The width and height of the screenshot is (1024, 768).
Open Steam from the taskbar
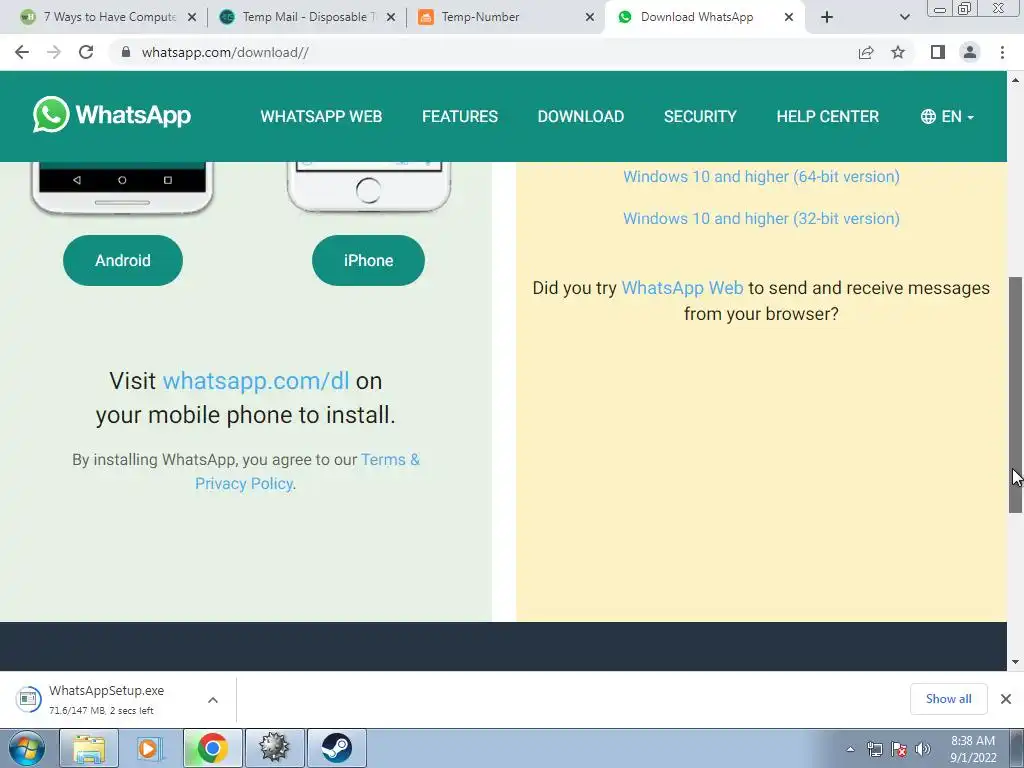coord(336,748)
